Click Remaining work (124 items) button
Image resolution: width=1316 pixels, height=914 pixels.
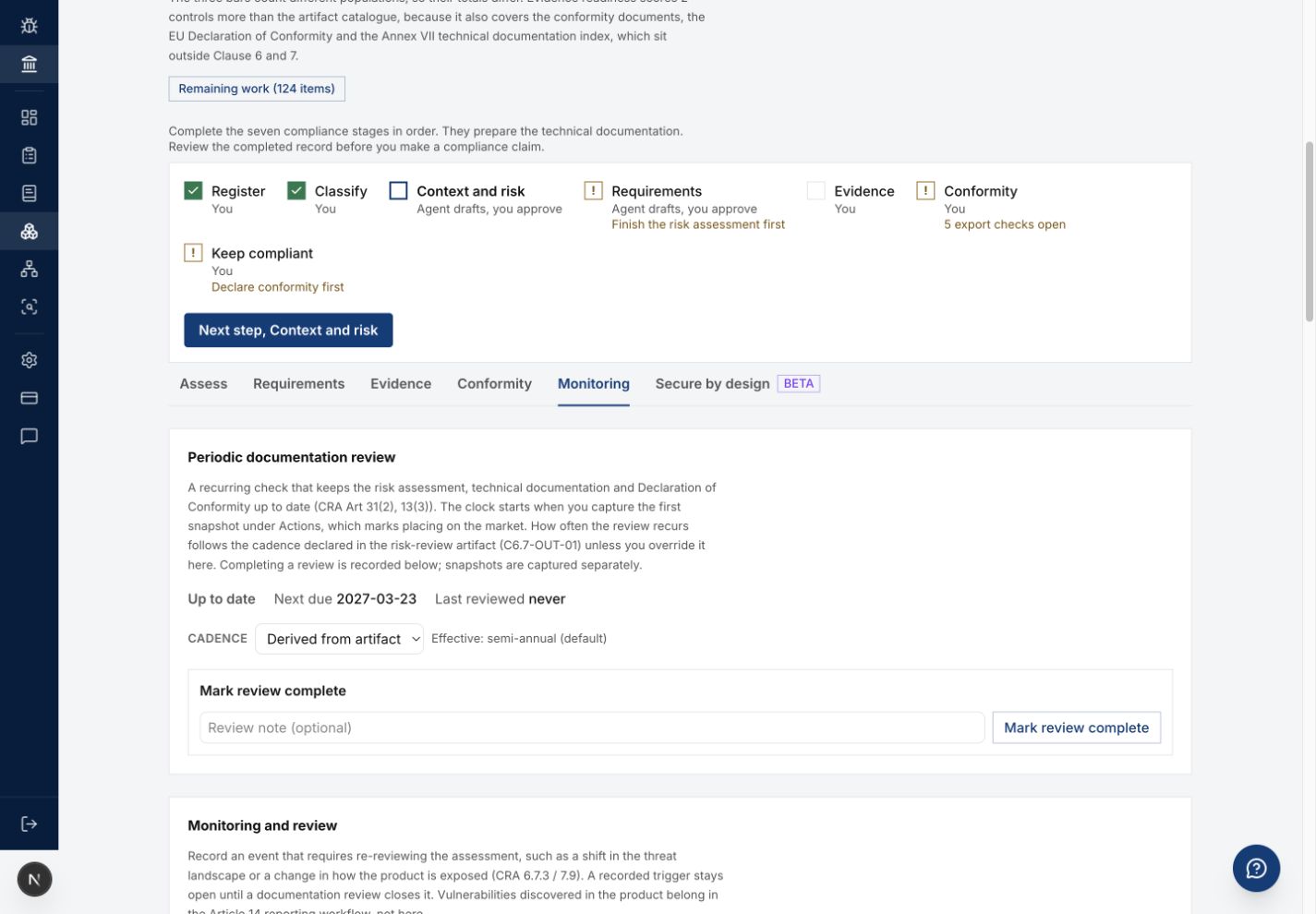click(x=257, y=89)
